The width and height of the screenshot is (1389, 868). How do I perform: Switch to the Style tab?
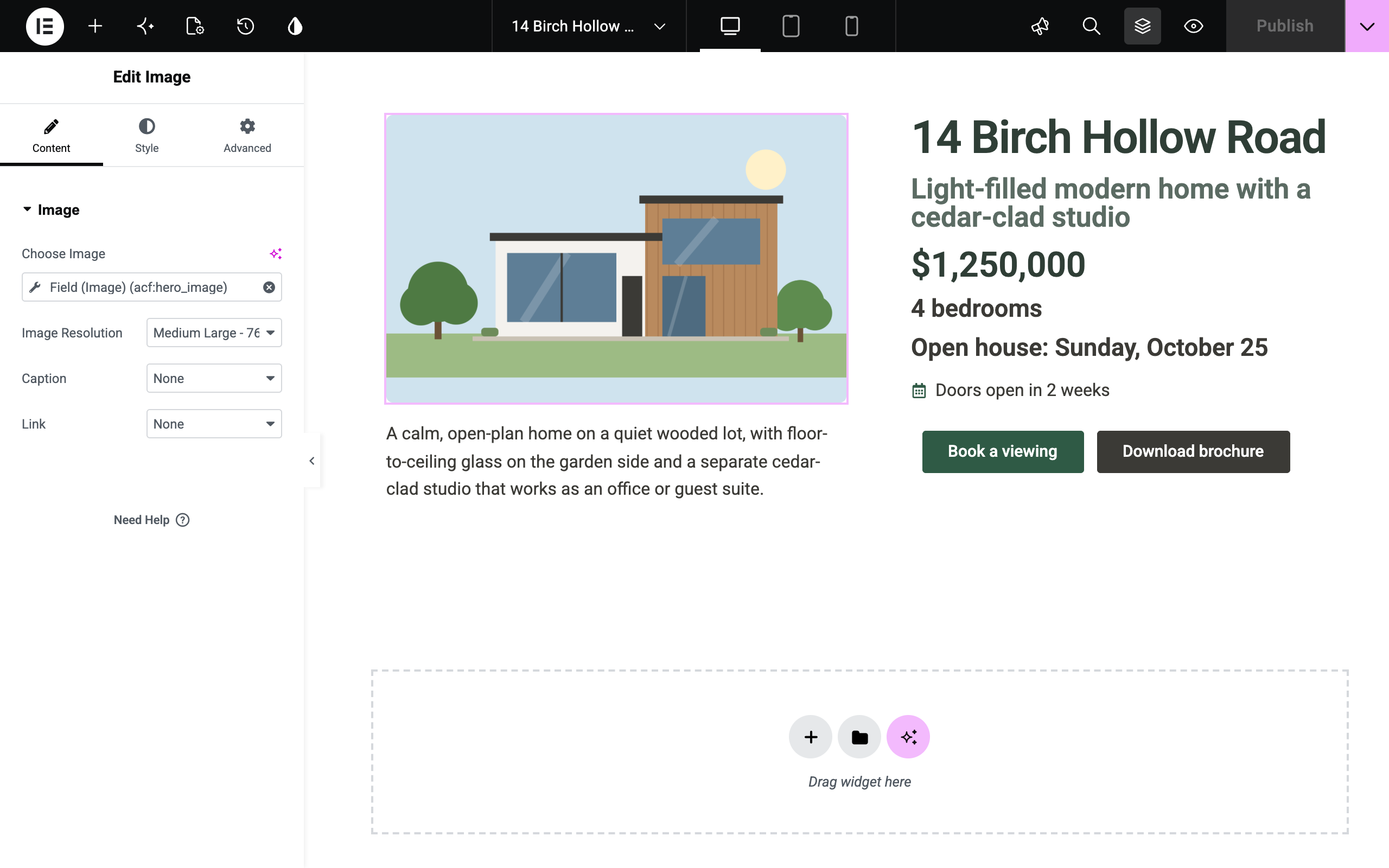[x=146, y=136]
